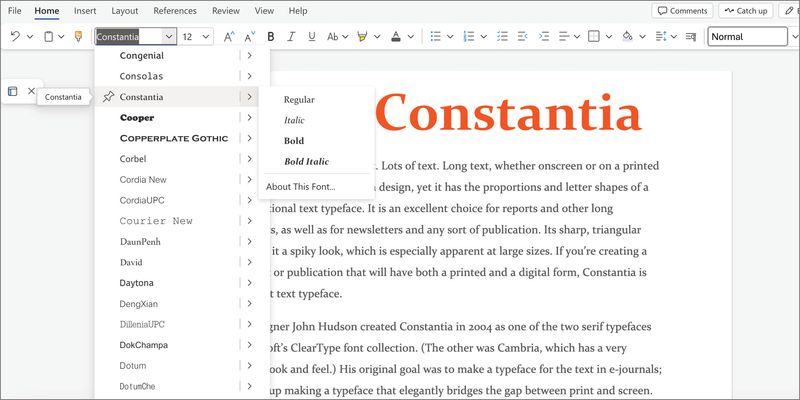Expand the Corbel font submenu arrow
800x400 pixels.
[x=249, y=159]
